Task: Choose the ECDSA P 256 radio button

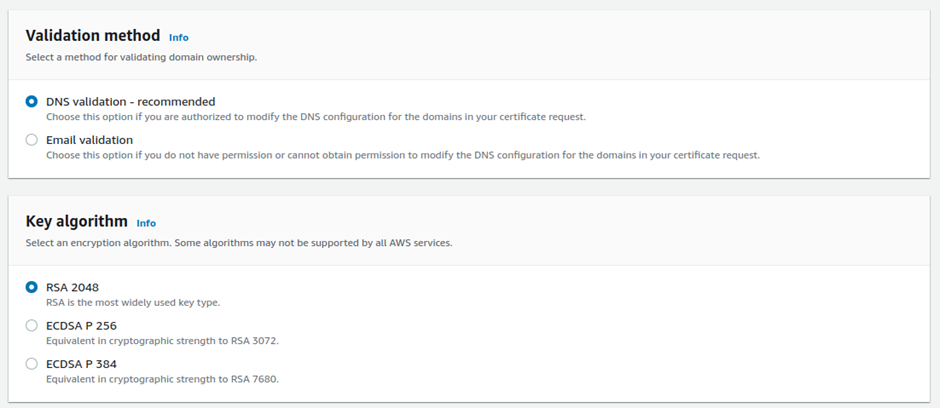Action: (x=31, y=326)
